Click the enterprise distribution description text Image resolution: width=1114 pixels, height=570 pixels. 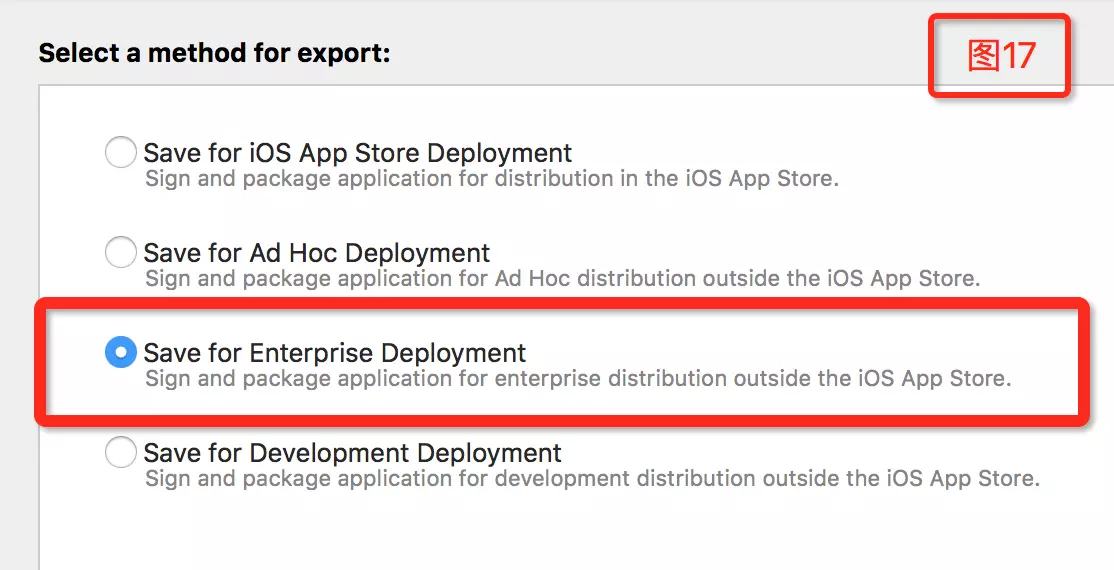point(578,379)
